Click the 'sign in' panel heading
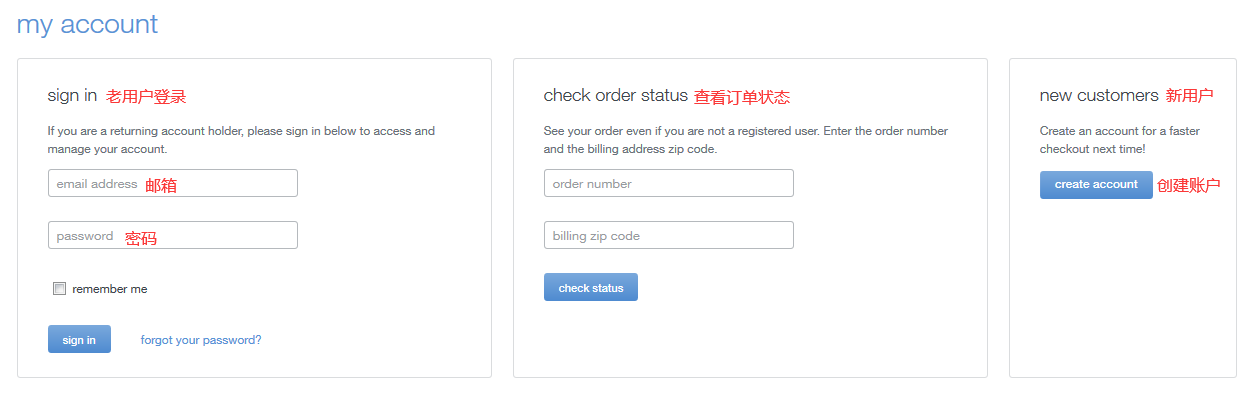The height and width of the screenshot is (401, 1255). coord(72,96)
